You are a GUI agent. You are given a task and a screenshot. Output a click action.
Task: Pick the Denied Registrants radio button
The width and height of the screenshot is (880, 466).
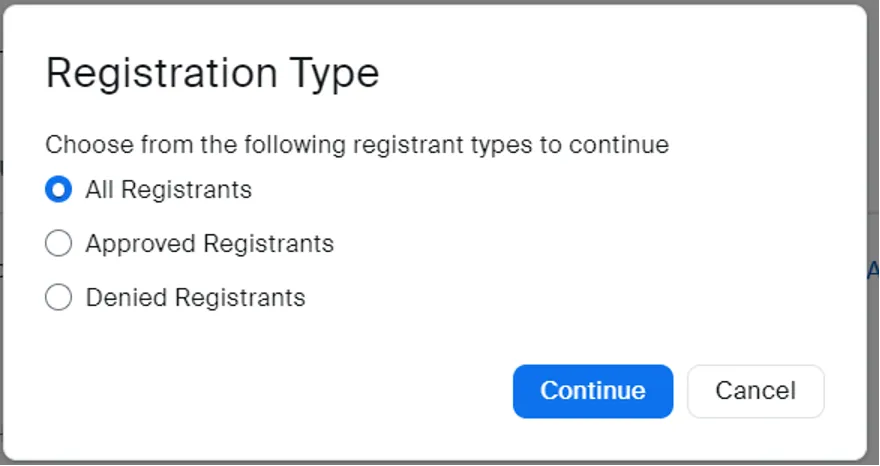(59, 297)
